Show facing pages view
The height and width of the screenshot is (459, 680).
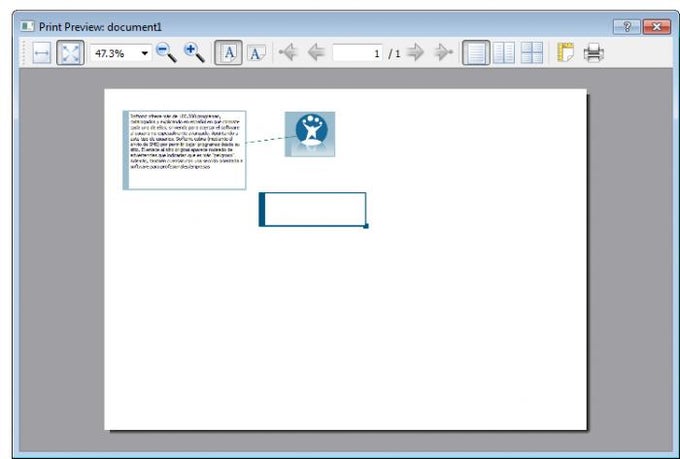pos(504,53)
